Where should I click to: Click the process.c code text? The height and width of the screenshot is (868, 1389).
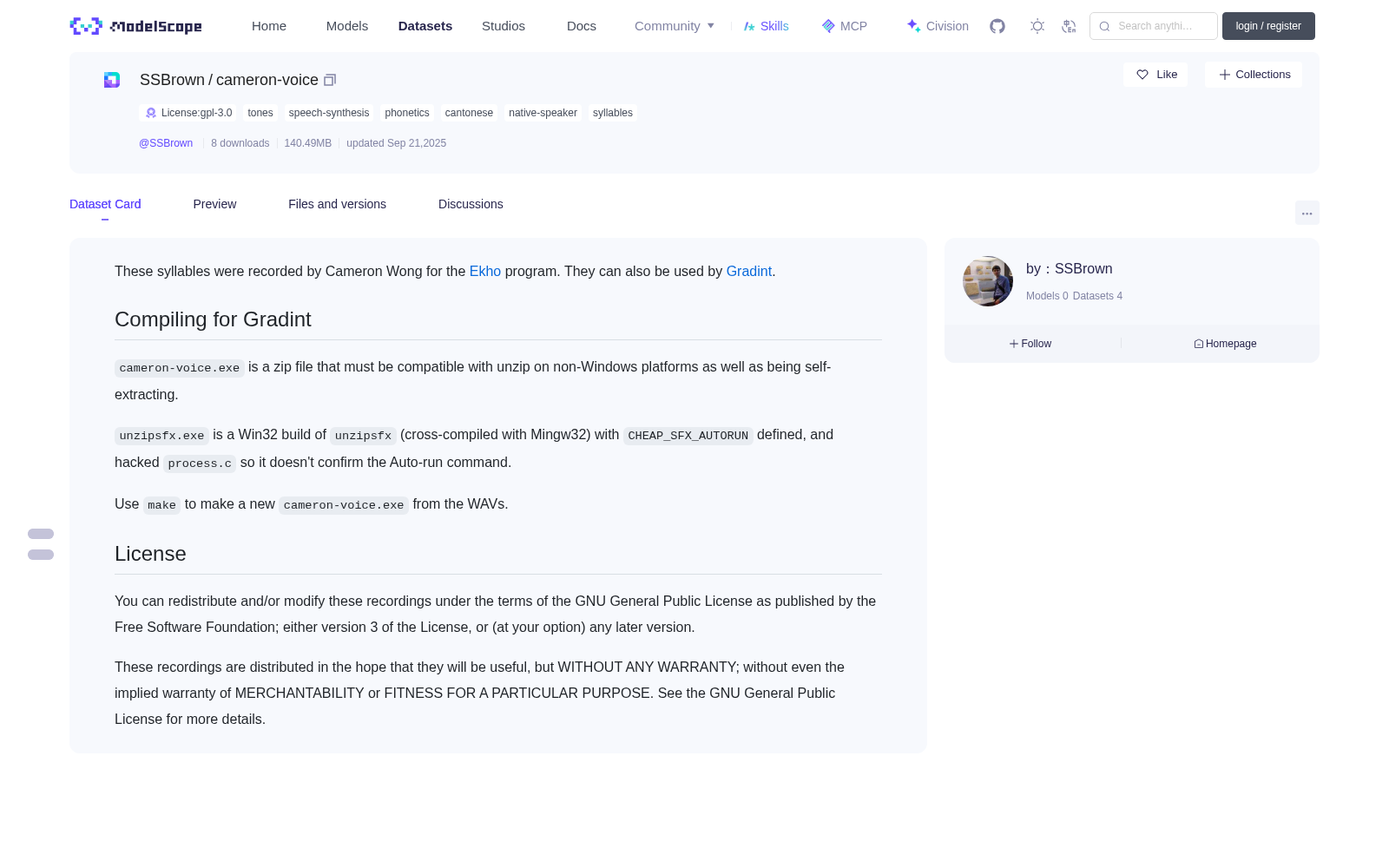[x=200, y=464]
